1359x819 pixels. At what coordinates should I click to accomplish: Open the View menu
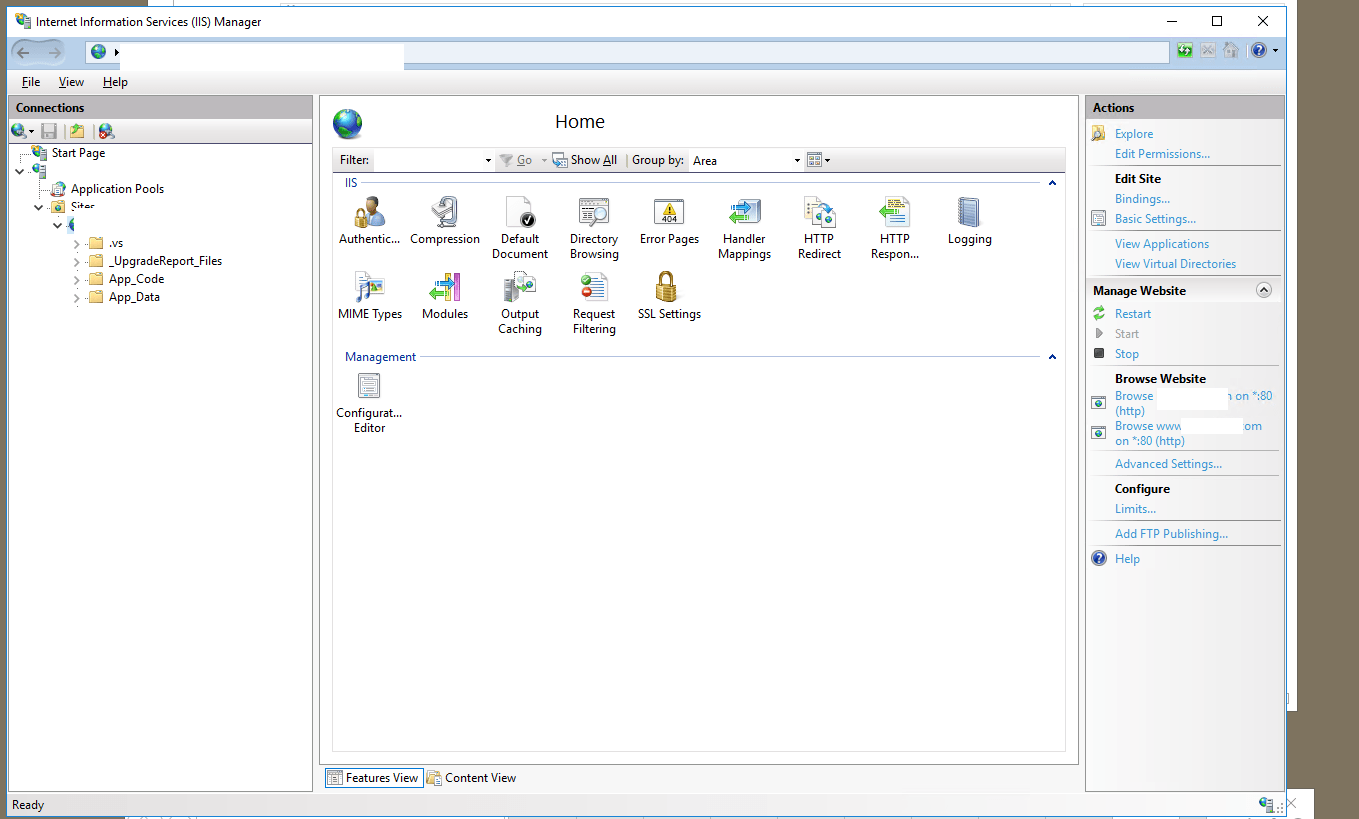pos(71,82)
